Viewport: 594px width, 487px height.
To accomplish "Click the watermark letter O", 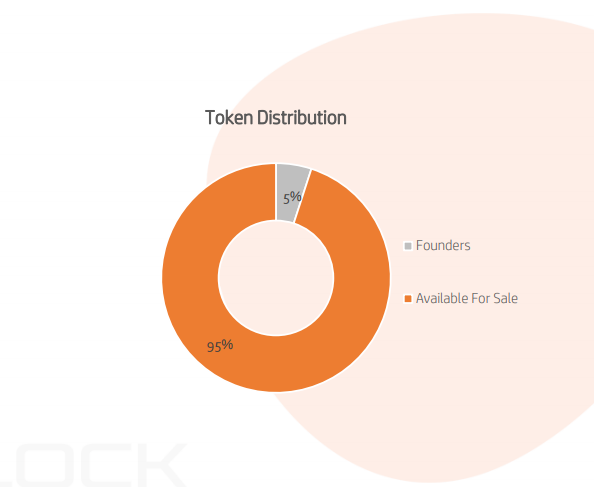I will 45,466.
